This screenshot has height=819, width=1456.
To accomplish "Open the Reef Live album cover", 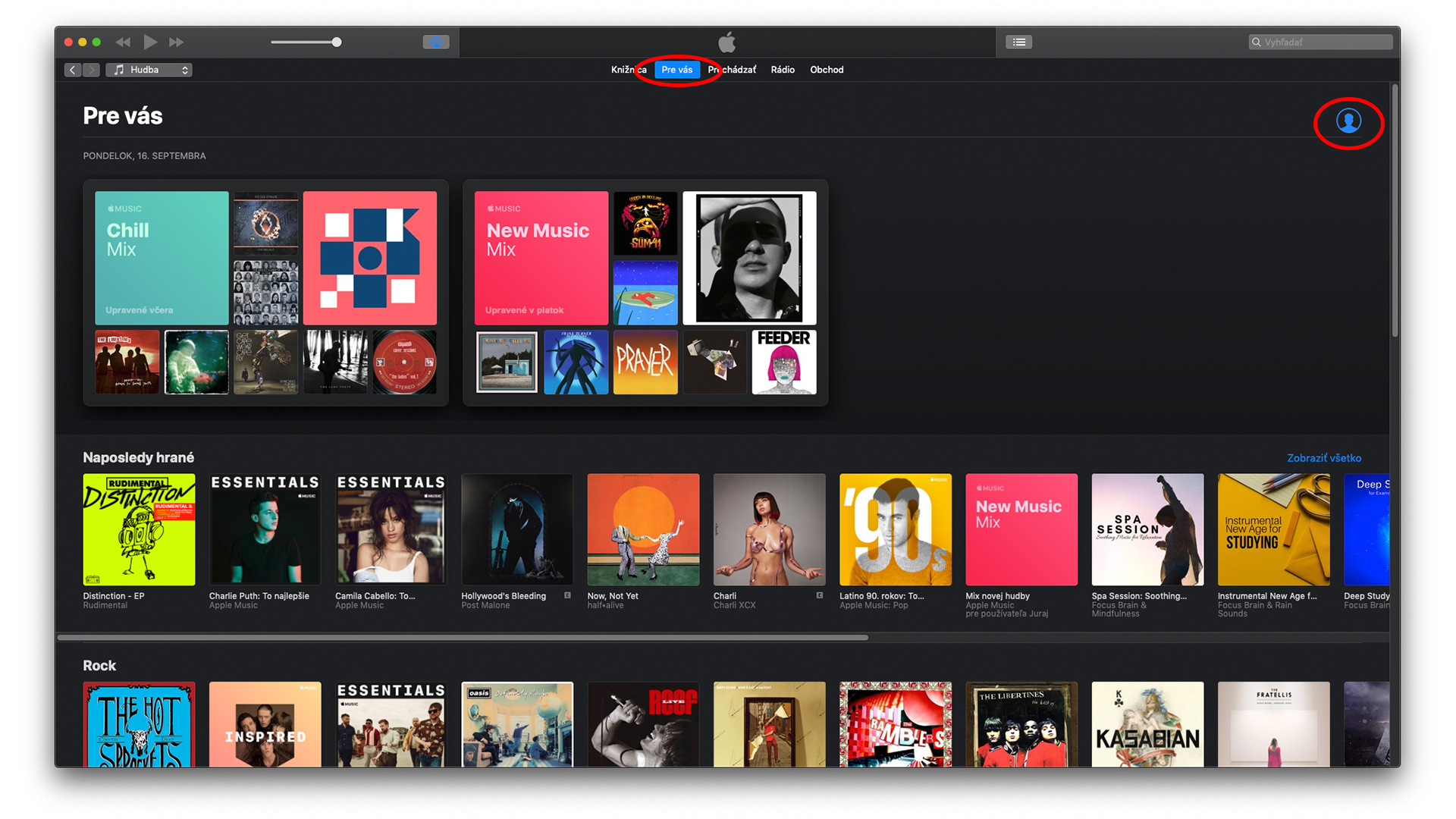I will (x=643, y=724).
